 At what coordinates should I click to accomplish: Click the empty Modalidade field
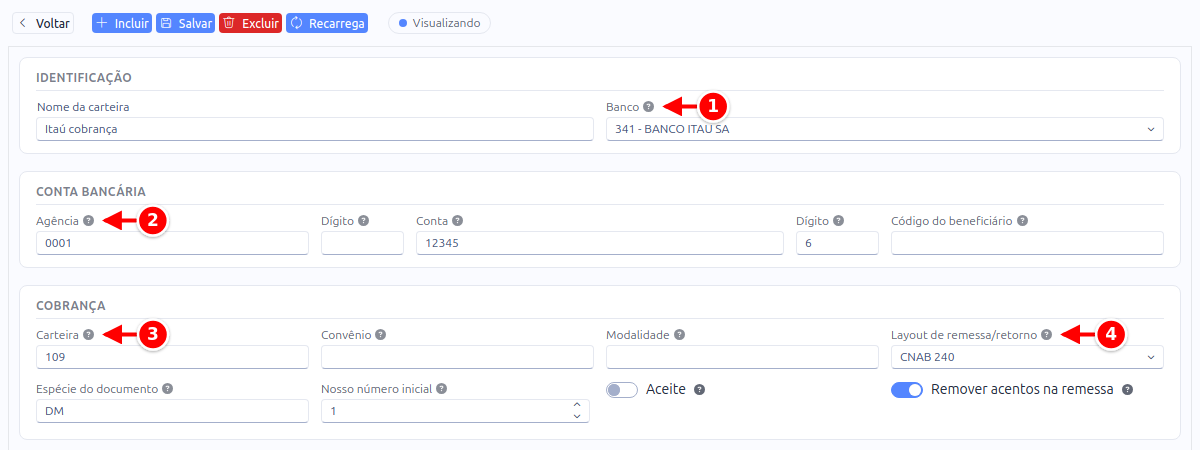tap(742, 357)
